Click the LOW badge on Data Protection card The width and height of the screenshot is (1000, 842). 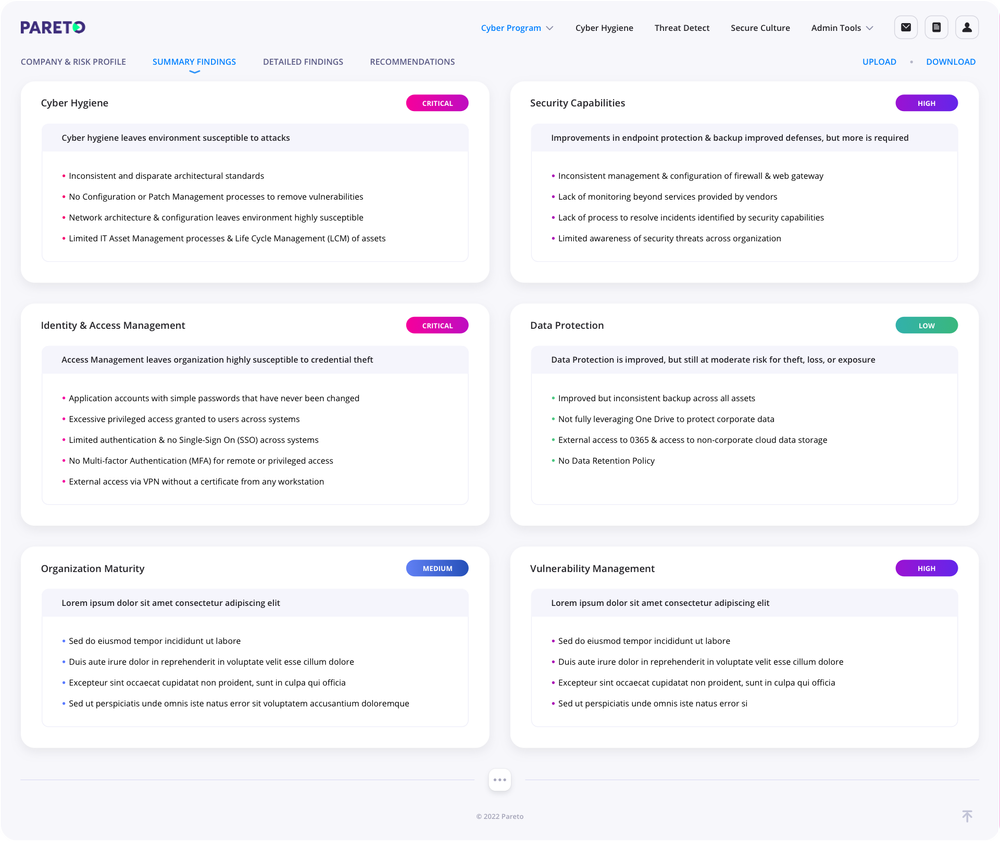point(926,325)
